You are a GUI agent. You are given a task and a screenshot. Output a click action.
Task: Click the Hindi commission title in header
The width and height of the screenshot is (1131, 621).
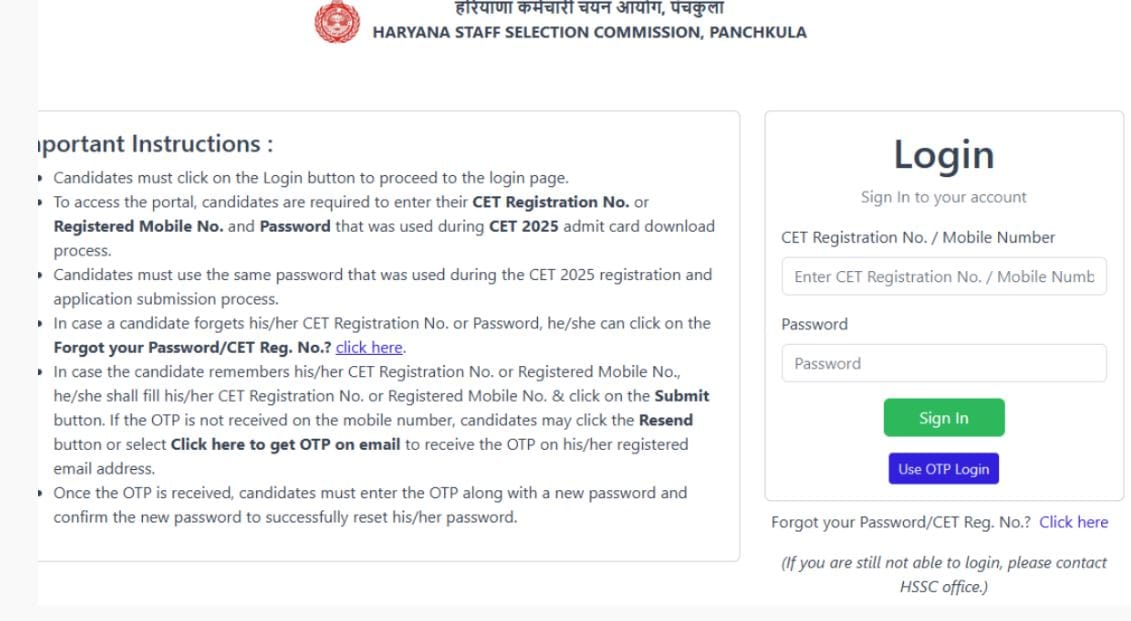[x=590, y=8]
